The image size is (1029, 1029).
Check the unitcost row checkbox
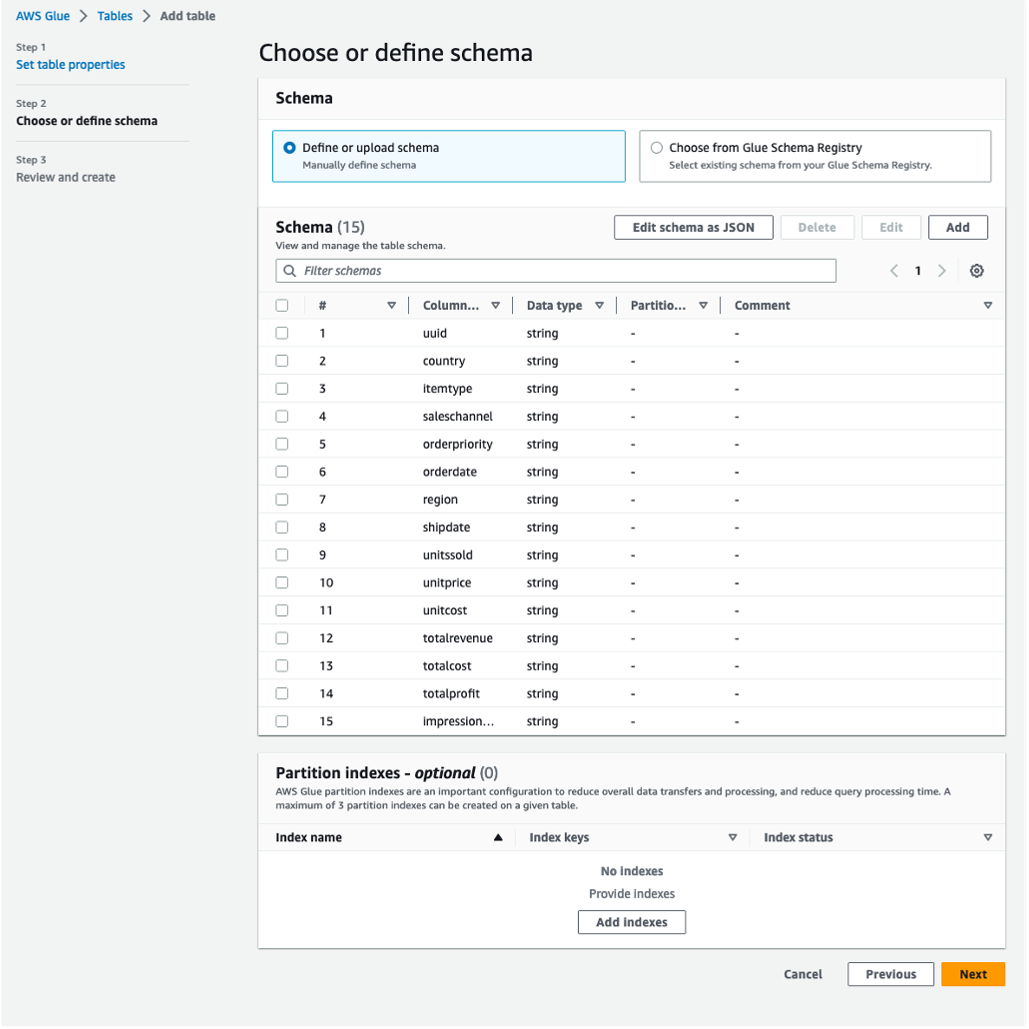(282, 610)
